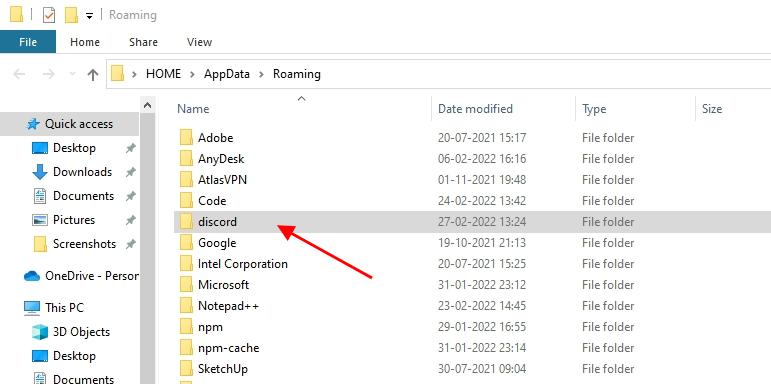The height and width of the screenshot is (384, 771).
Task: Click the Adobe folder icon
Action: tap(186, 138)
